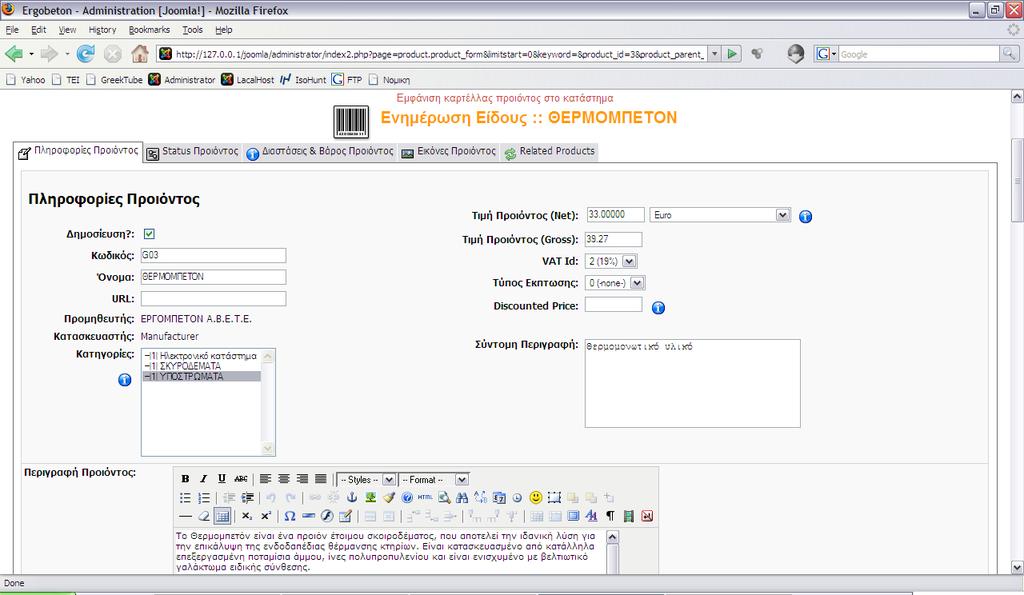Remove formatting with the eraser icon
1024x595 pixels.
click(x=204, y=516)
